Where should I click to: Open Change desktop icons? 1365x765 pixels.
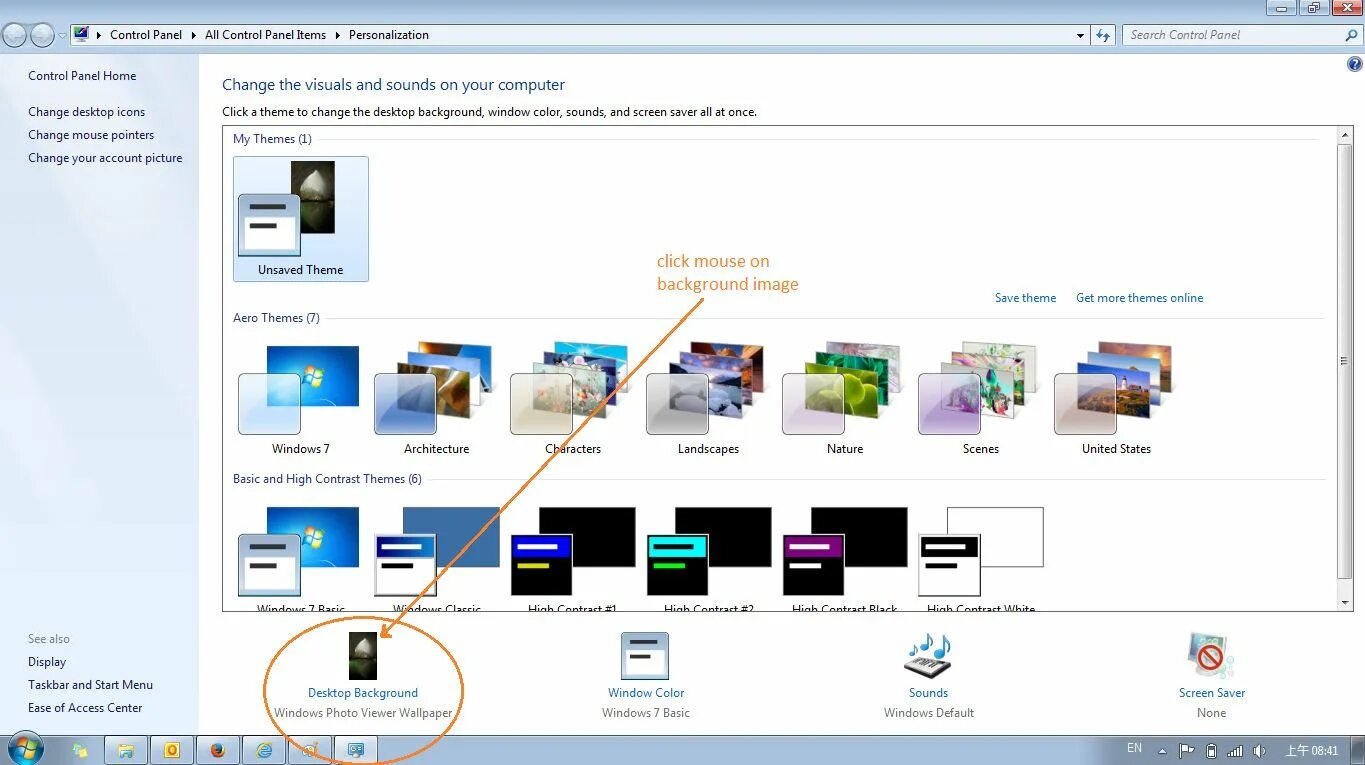86,112
